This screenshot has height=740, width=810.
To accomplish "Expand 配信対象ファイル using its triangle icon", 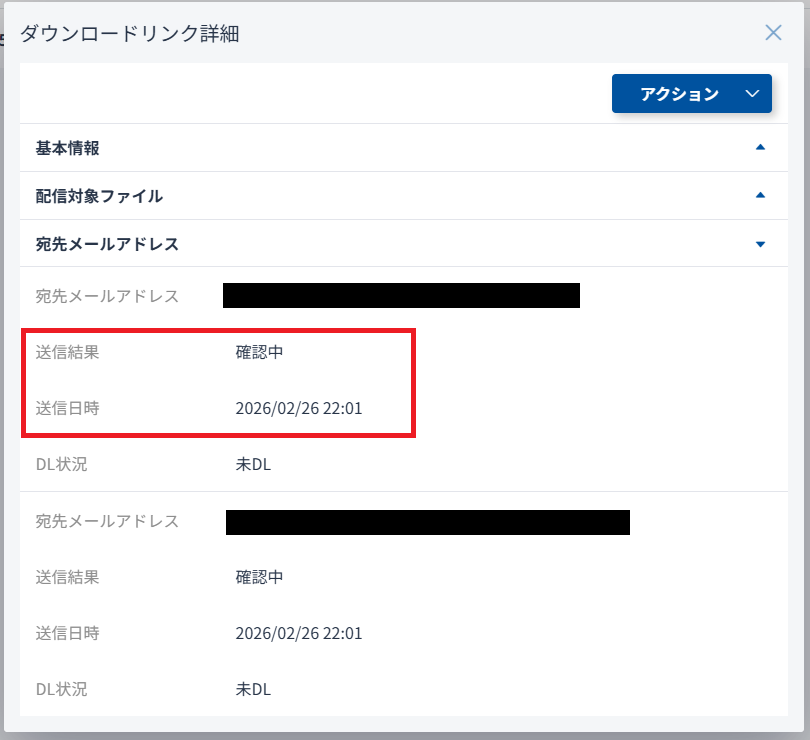I will point(760,196).
